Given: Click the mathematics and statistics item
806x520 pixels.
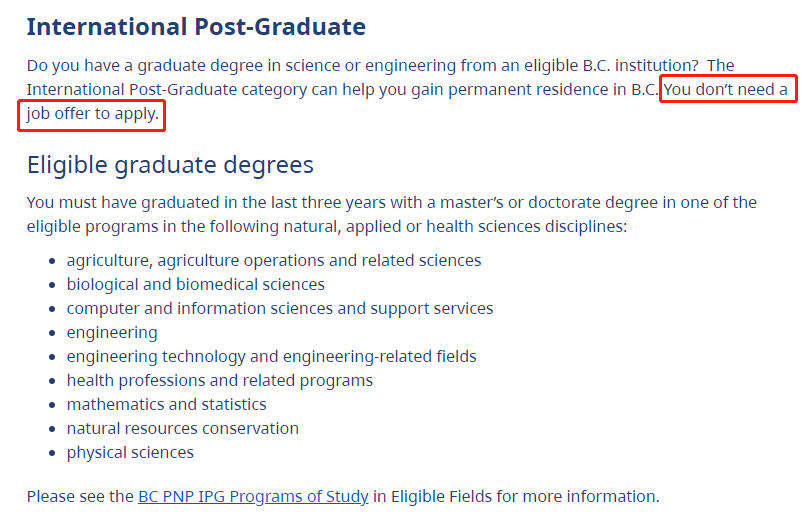Looking at the screenshot, I should pyautogui.click(x=167, y=404).
